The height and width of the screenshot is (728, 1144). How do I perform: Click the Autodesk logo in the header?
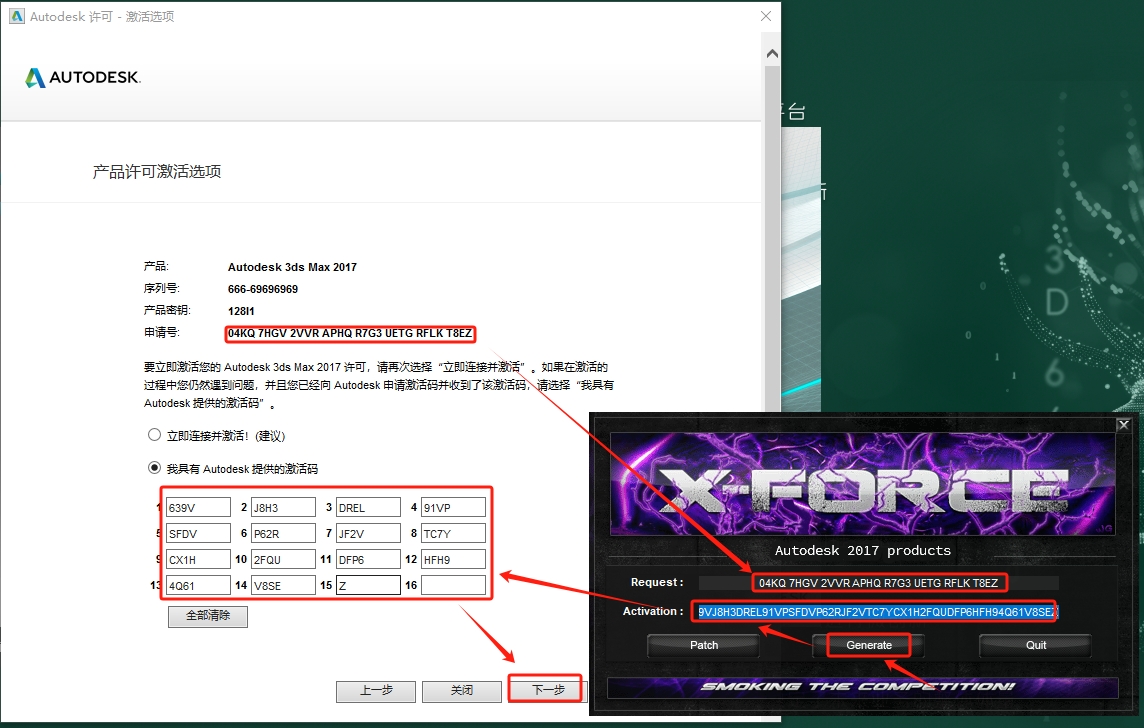point(83,78)
